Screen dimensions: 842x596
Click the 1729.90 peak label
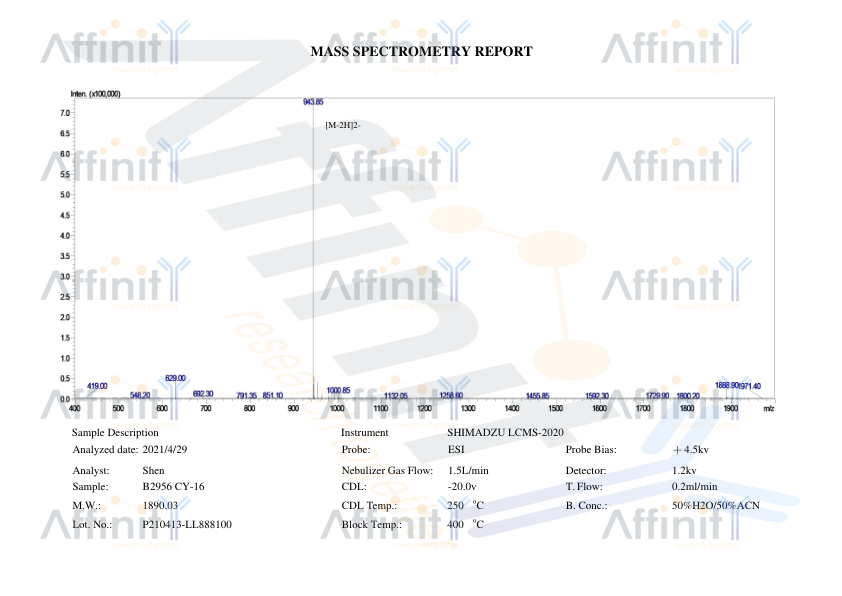657,396
